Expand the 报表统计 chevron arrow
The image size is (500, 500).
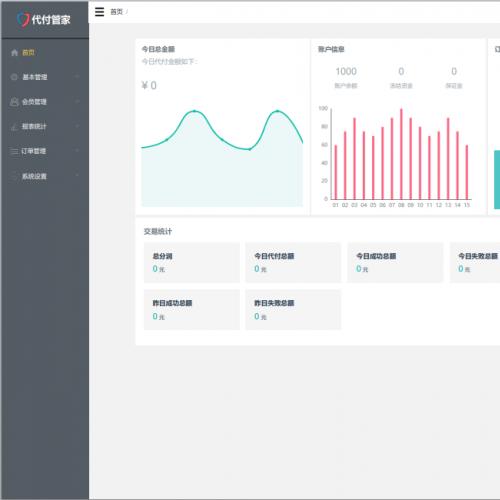pyautogui.click(x=77, y=126)
